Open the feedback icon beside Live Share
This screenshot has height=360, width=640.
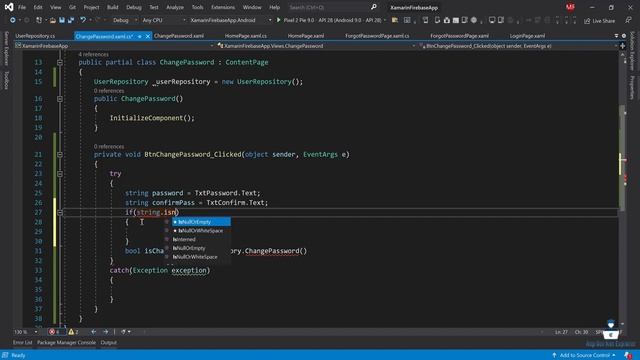[x=628, y=20]
